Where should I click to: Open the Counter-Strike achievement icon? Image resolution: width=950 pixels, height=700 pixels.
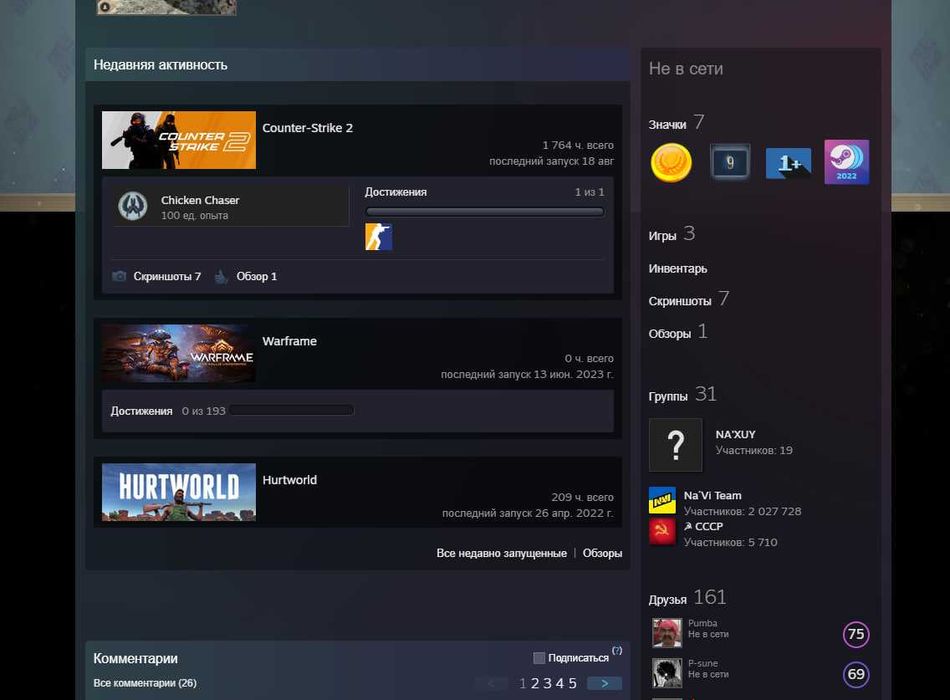coord(379,237)
